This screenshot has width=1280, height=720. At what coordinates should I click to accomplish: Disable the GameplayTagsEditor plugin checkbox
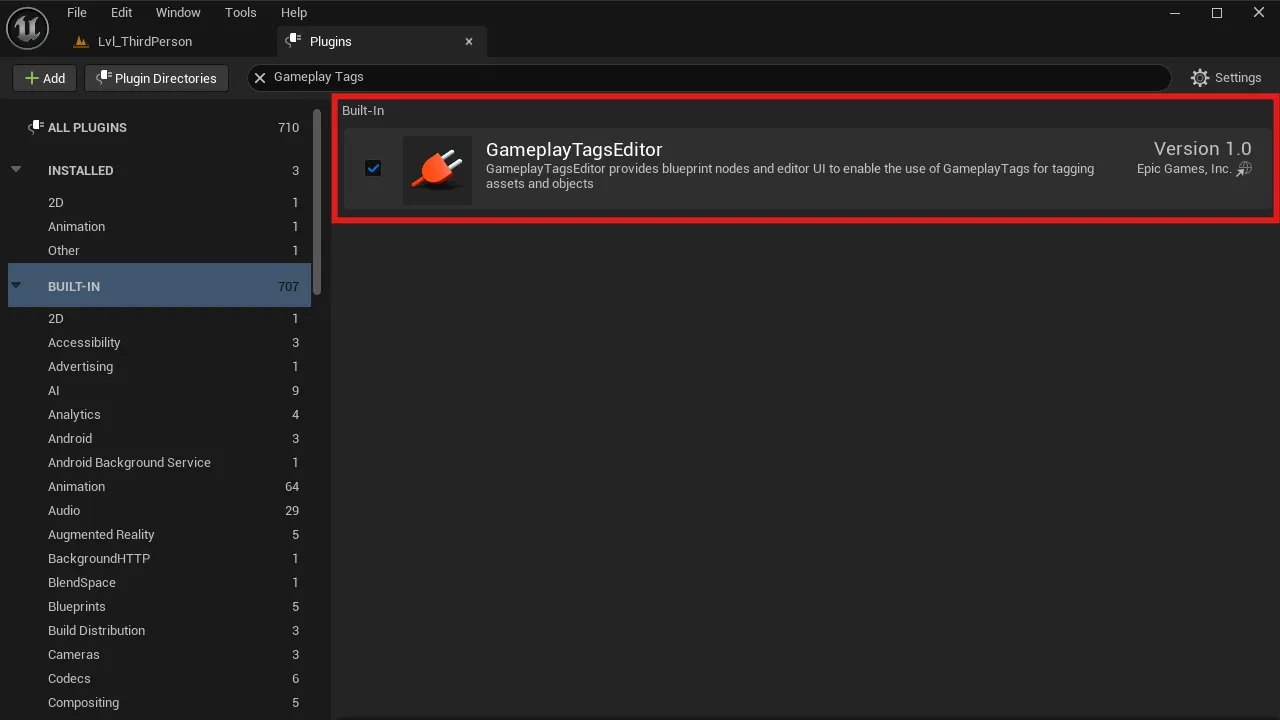[373, 168]
